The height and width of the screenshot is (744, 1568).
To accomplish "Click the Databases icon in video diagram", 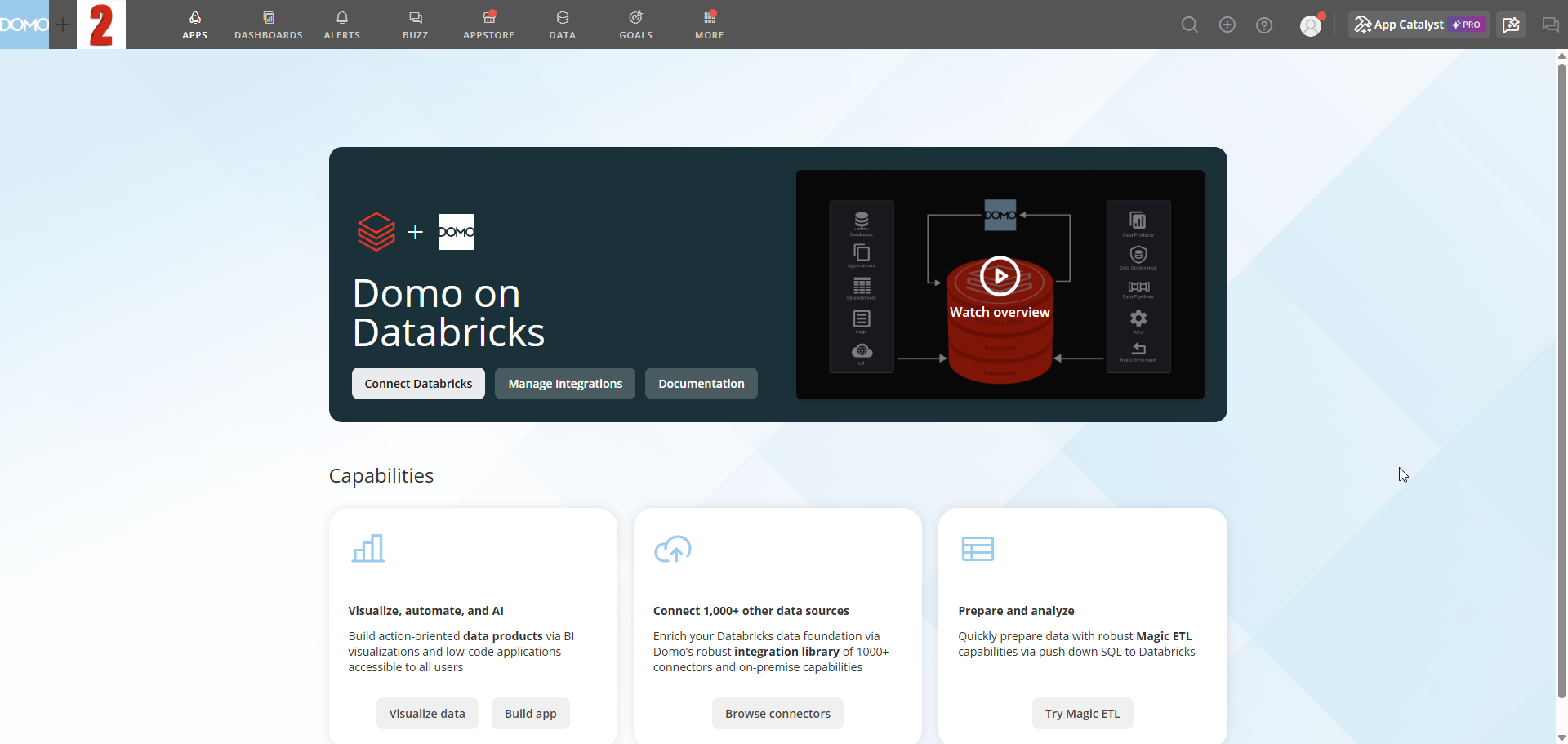I will pos(862,221).
